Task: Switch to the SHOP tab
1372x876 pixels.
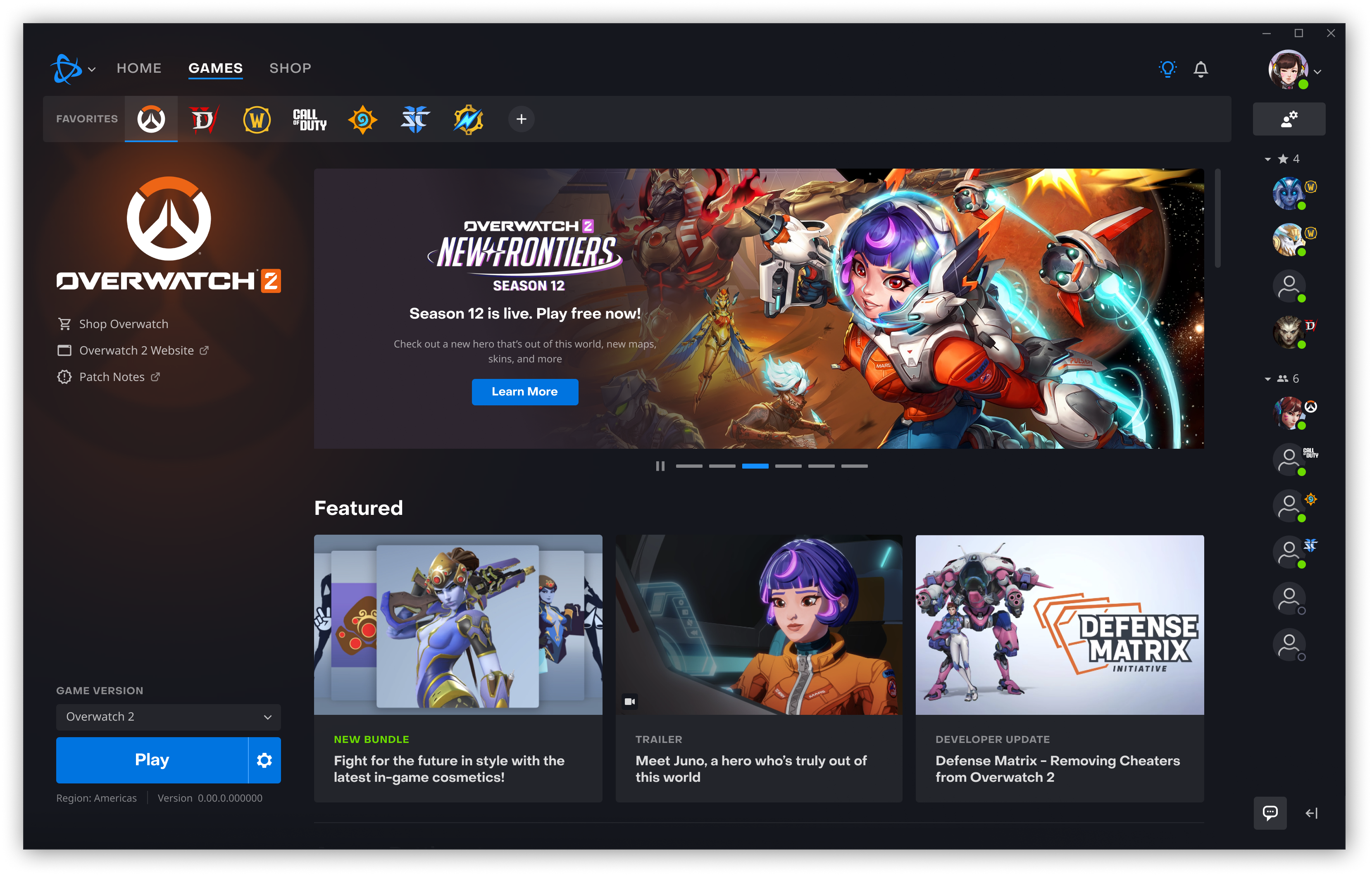Action: pos(290,68)
